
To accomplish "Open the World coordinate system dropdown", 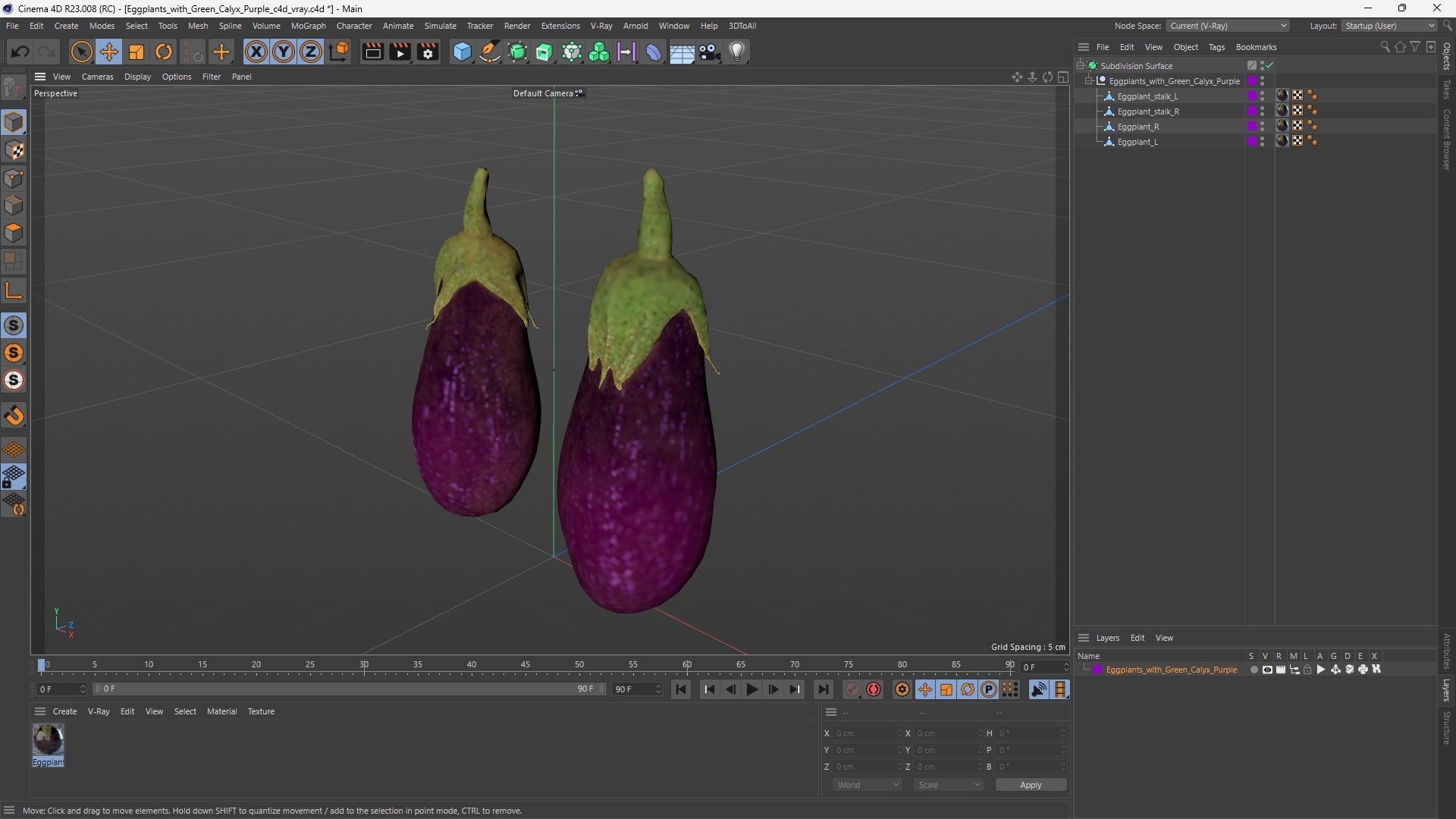I will coord(867,785).
